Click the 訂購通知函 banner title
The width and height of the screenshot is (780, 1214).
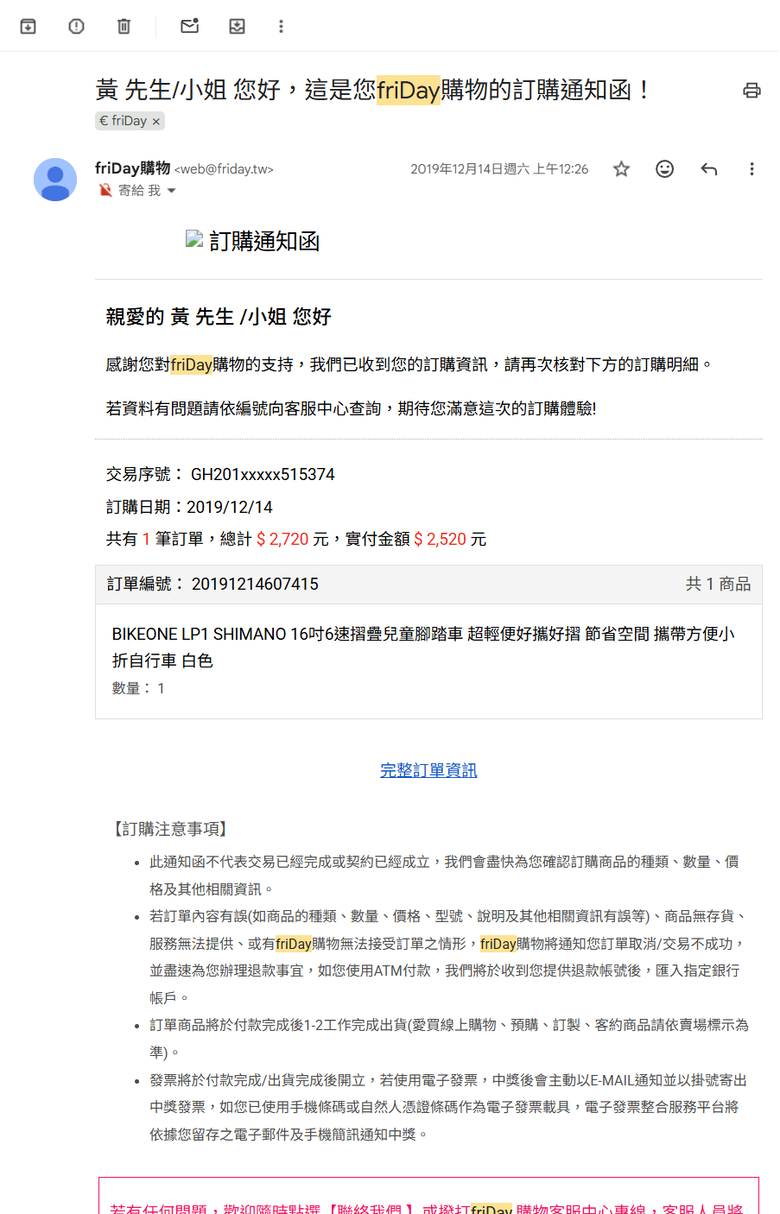[x=265, y=240]
